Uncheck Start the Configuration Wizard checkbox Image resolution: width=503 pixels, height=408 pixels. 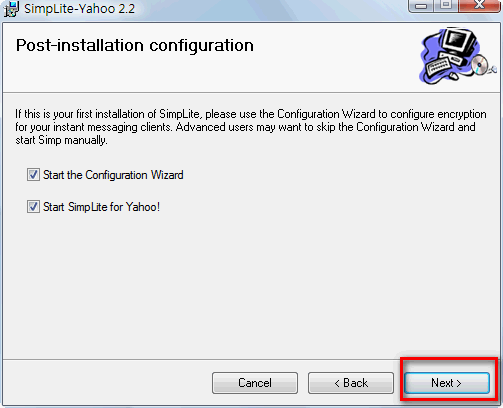click(x=33, y=175)
